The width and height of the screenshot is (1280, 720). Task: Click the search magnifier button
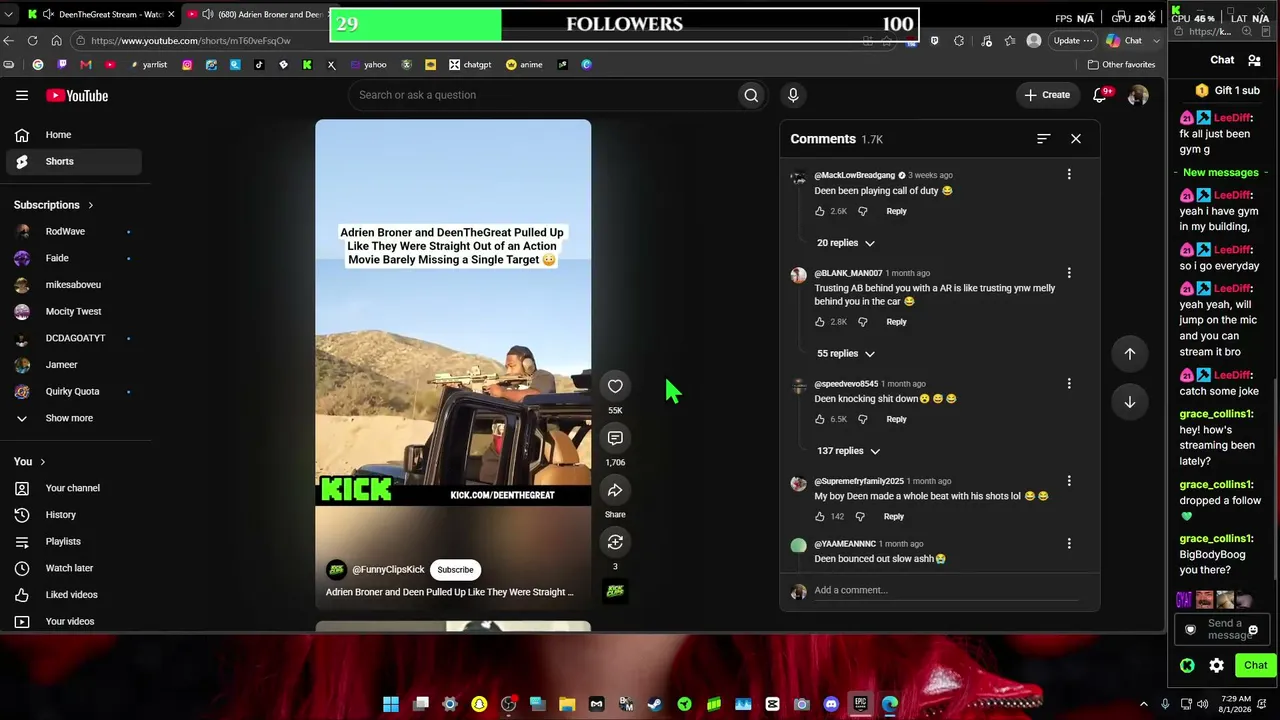click(x=751, y=95)
